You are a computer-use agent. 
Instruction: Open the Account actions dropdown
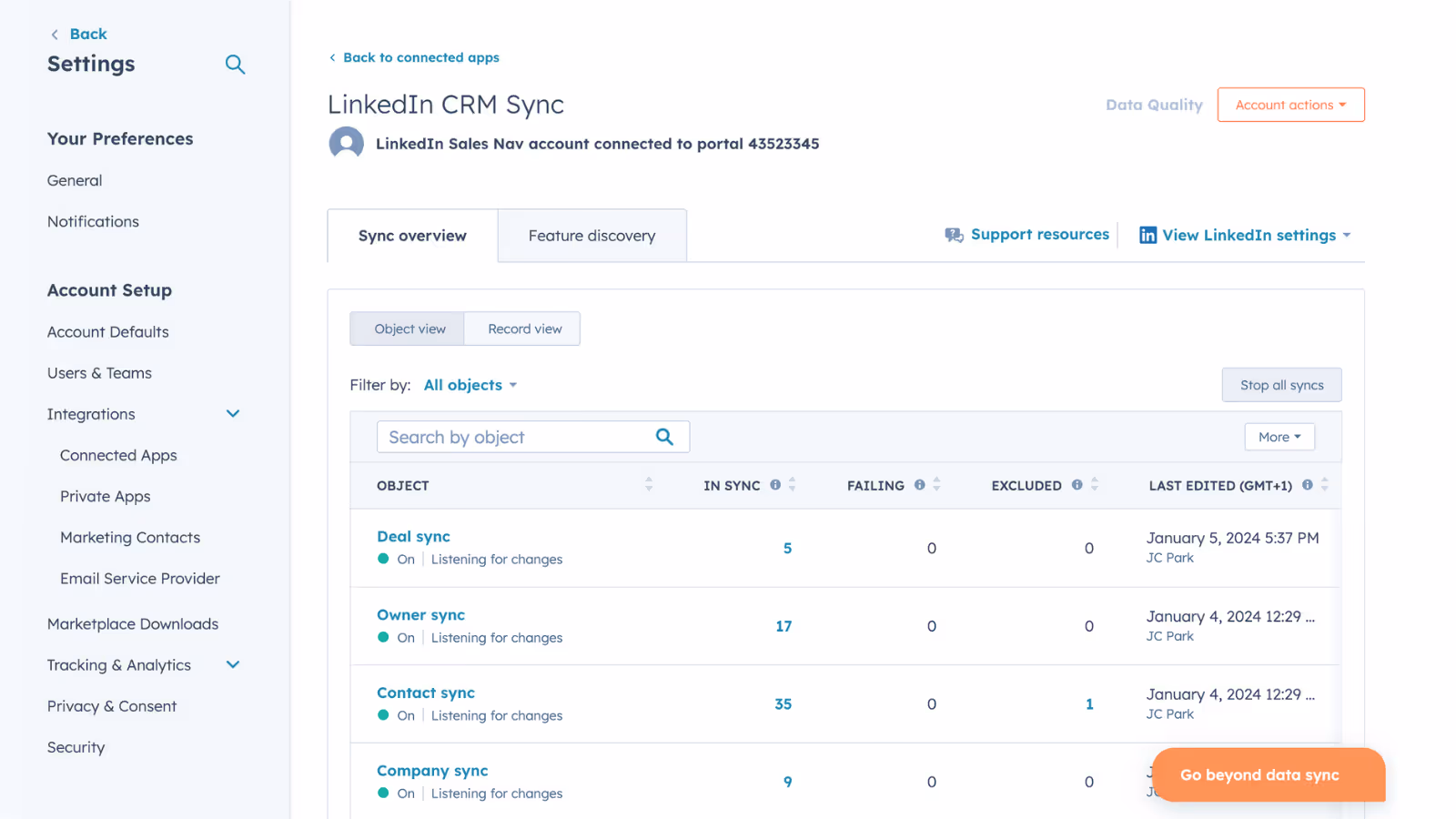pyautogui.click(x=1290, y=105)
